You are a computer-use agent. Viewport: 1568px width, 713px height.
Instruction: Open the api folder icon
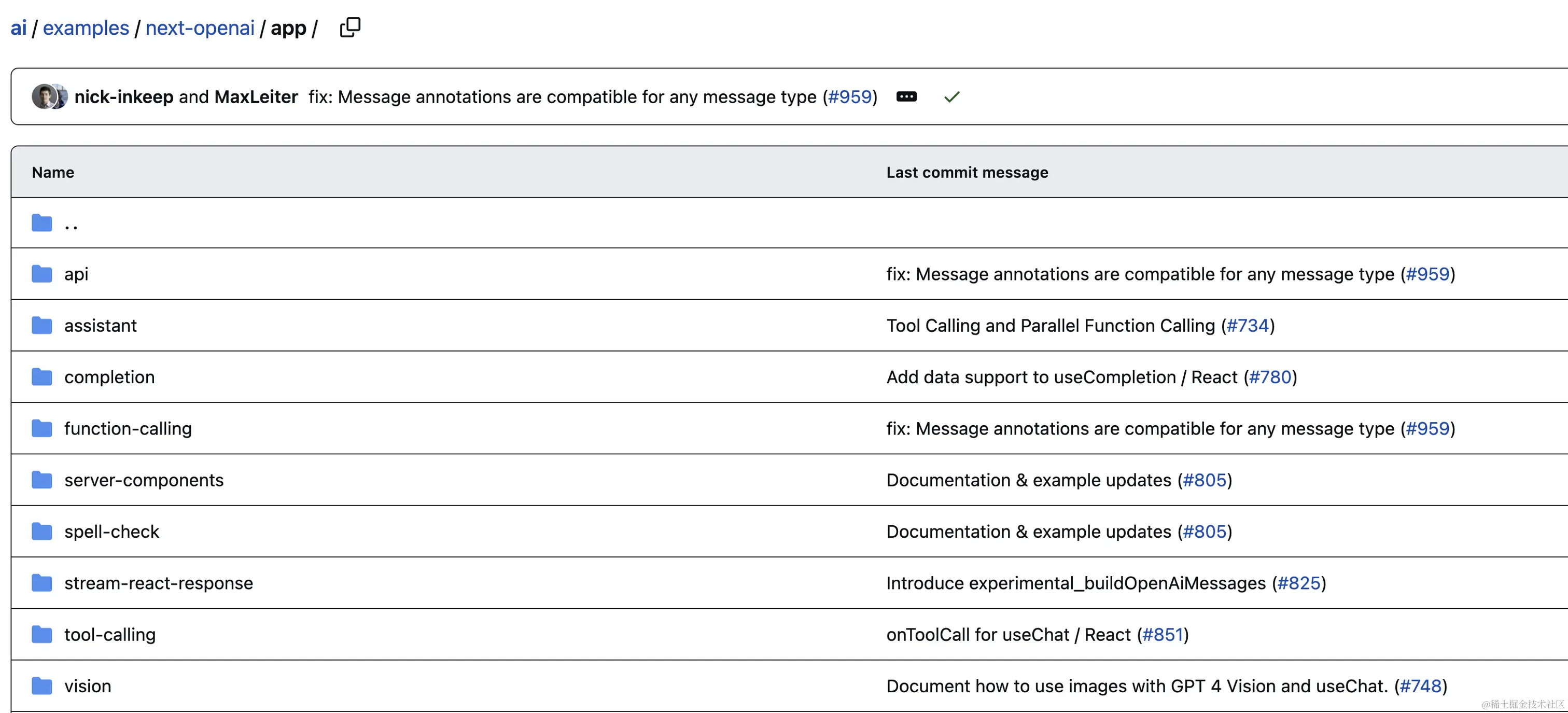(41, 274)
